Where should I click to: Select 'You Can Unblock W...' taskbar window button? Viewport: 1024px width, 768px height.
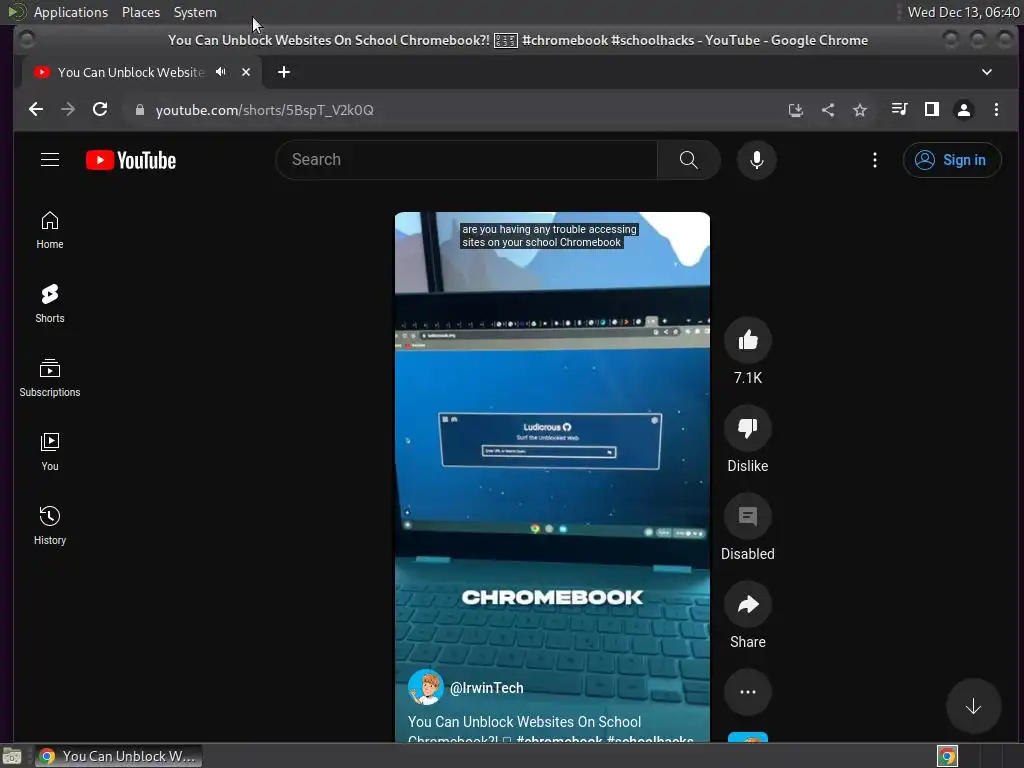(118, 756)
